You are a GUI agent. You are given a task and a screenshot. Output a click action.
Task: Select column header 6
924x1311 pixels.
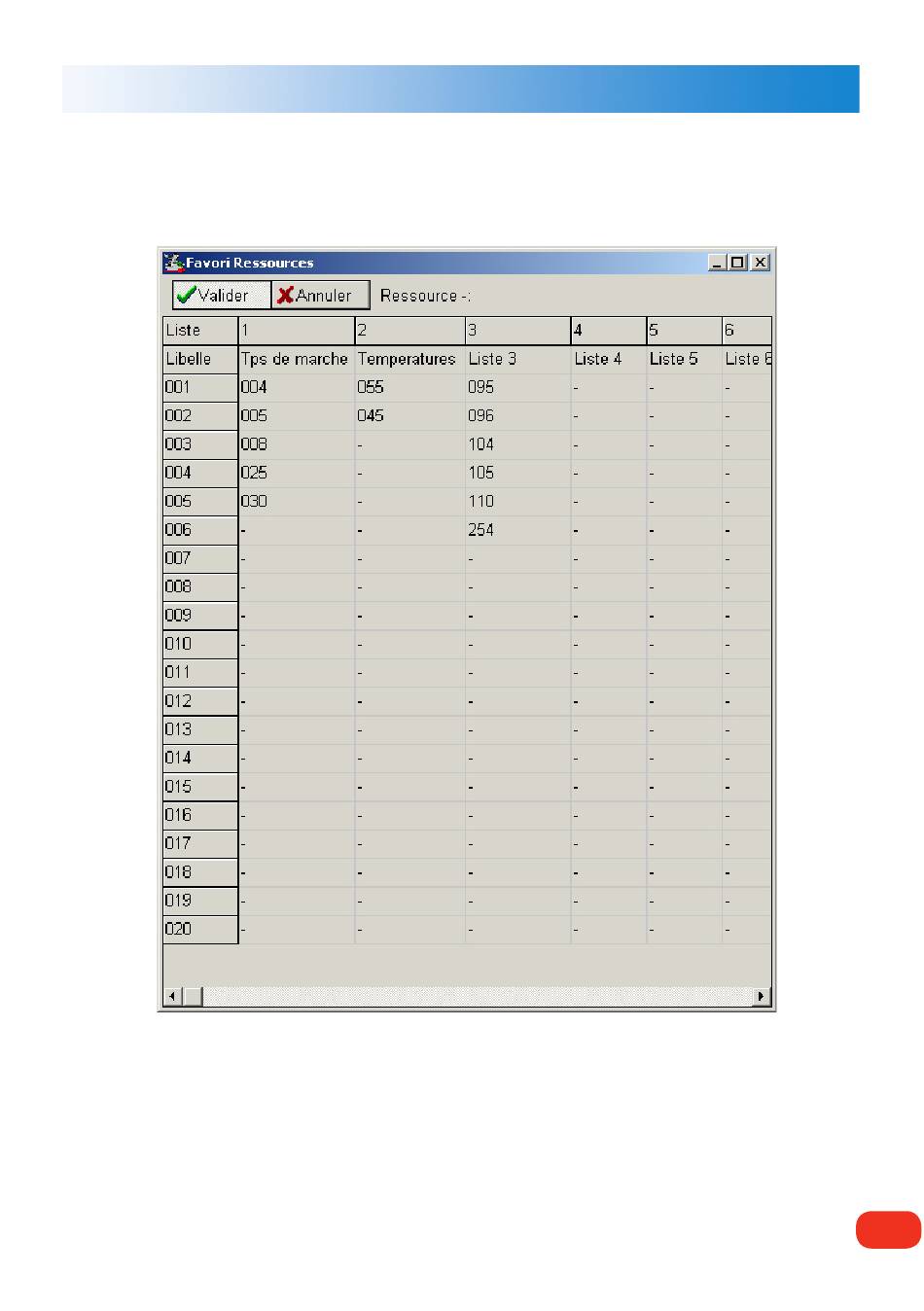pos(747,331)
